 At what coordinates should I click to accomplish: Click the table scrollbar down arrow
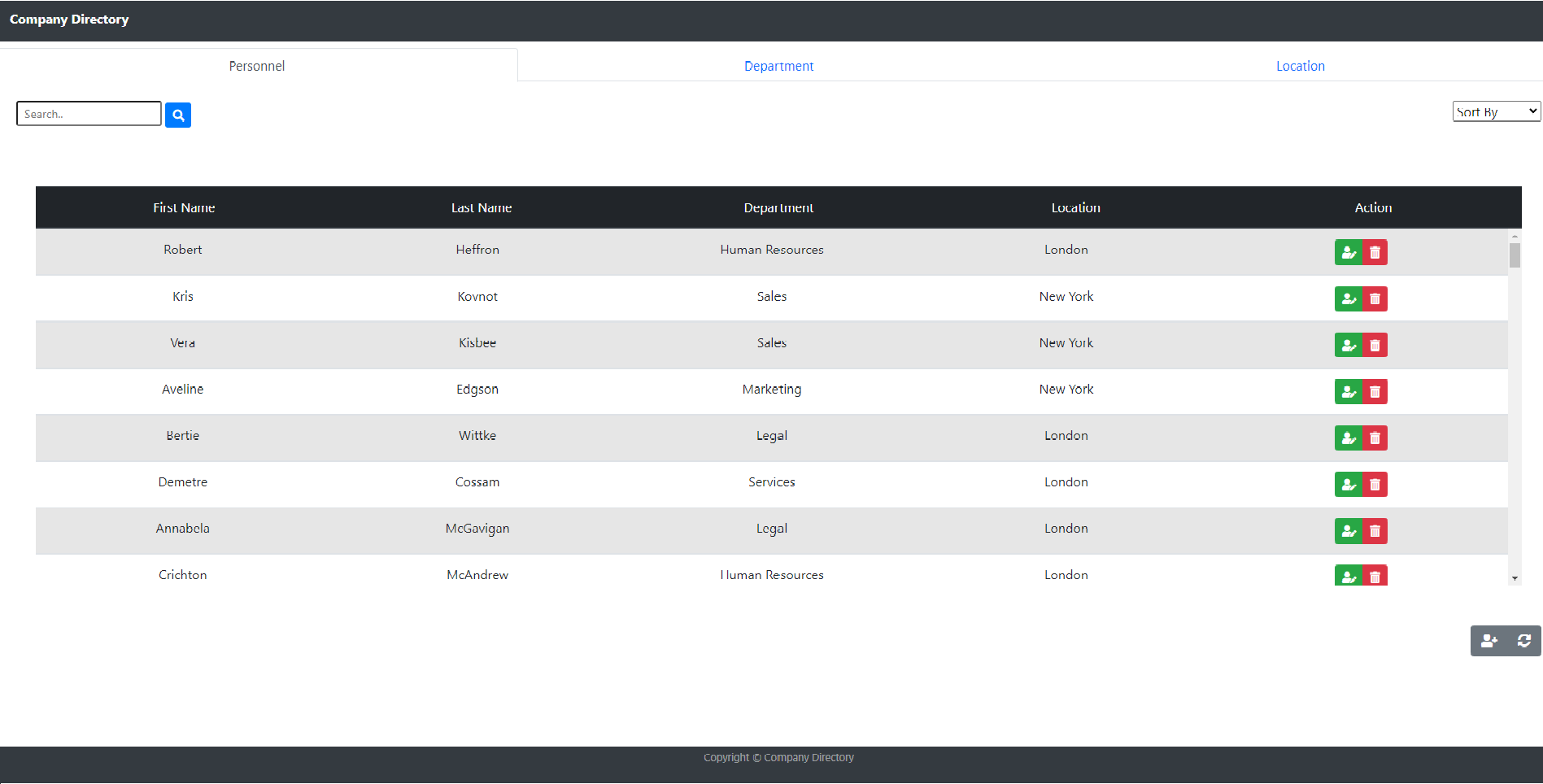click(x=1515, y=578)
